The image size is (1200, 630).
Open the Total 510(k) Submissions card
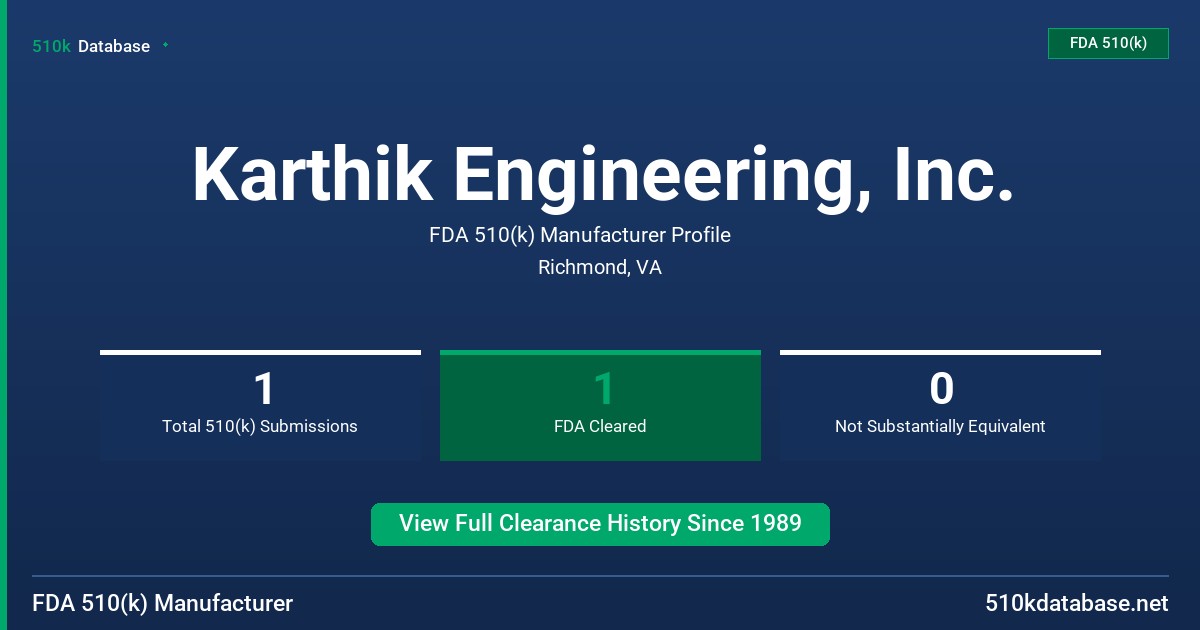(260, 405)
